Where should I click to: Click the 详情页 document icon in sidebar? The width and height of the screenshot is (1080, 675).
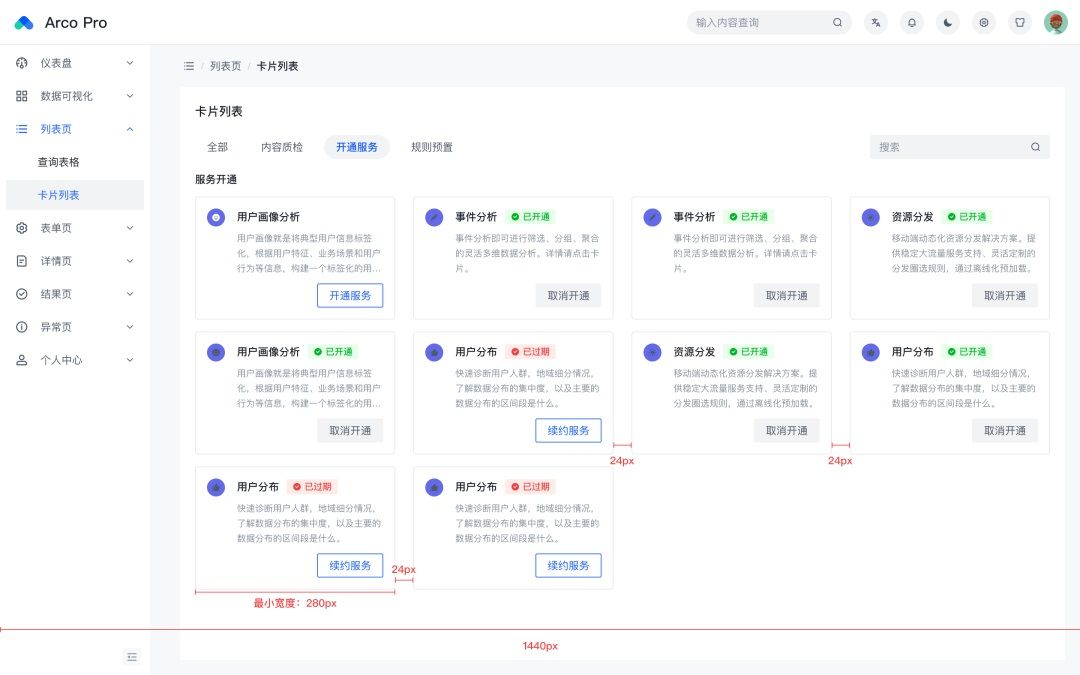(22, 261)
